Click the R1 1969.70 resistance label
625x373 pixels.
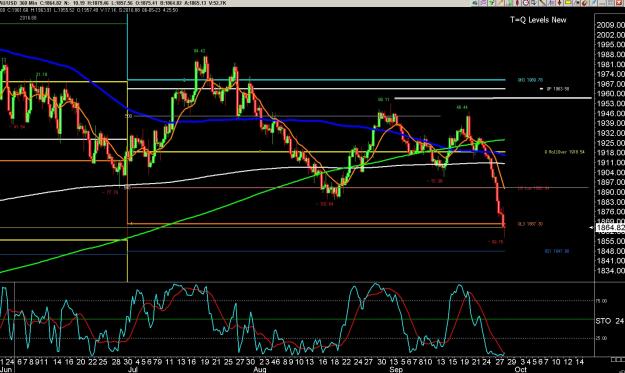[x=530, y=80]
